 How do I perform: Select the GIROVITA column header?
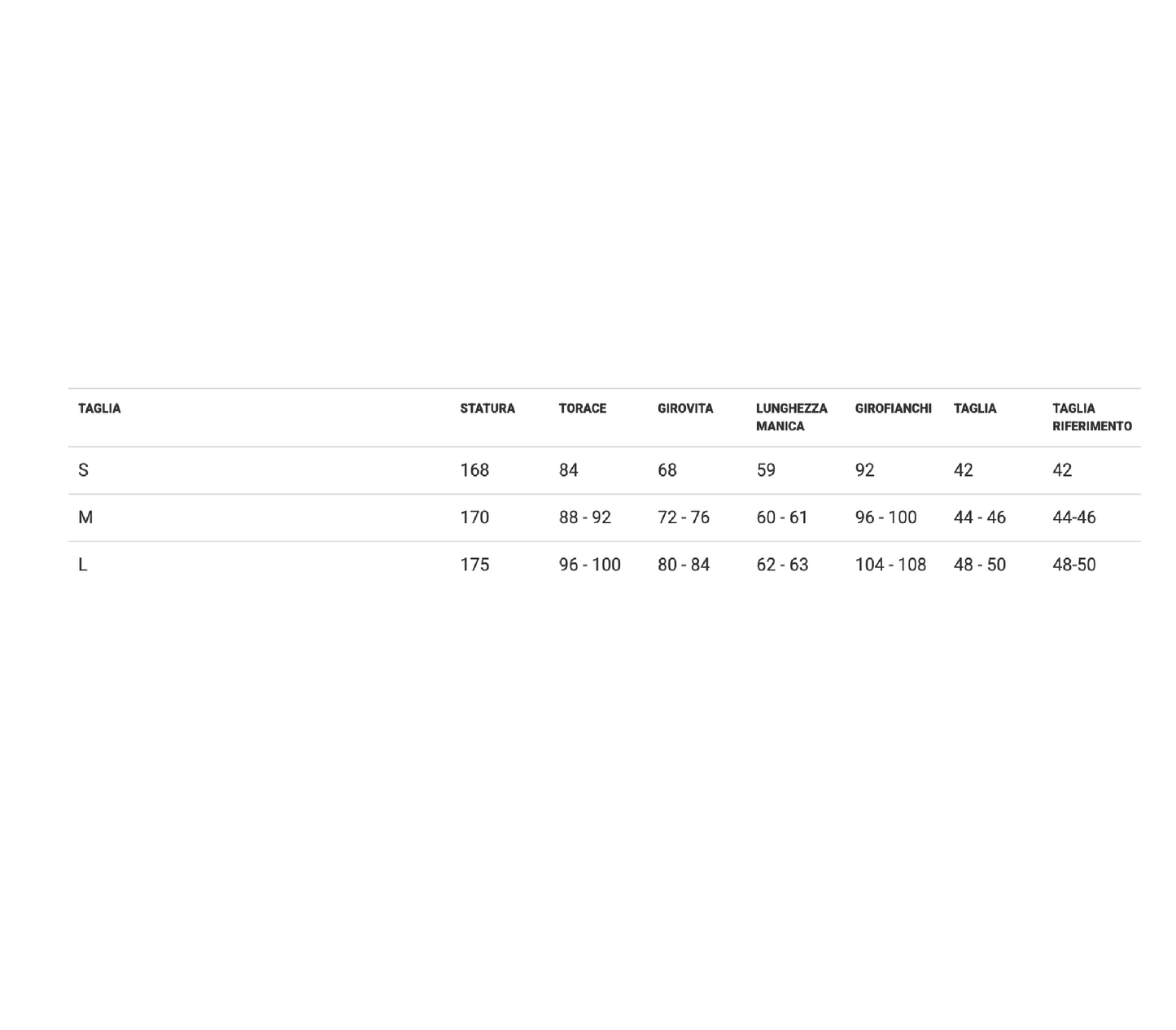click(x=685, y=408)
